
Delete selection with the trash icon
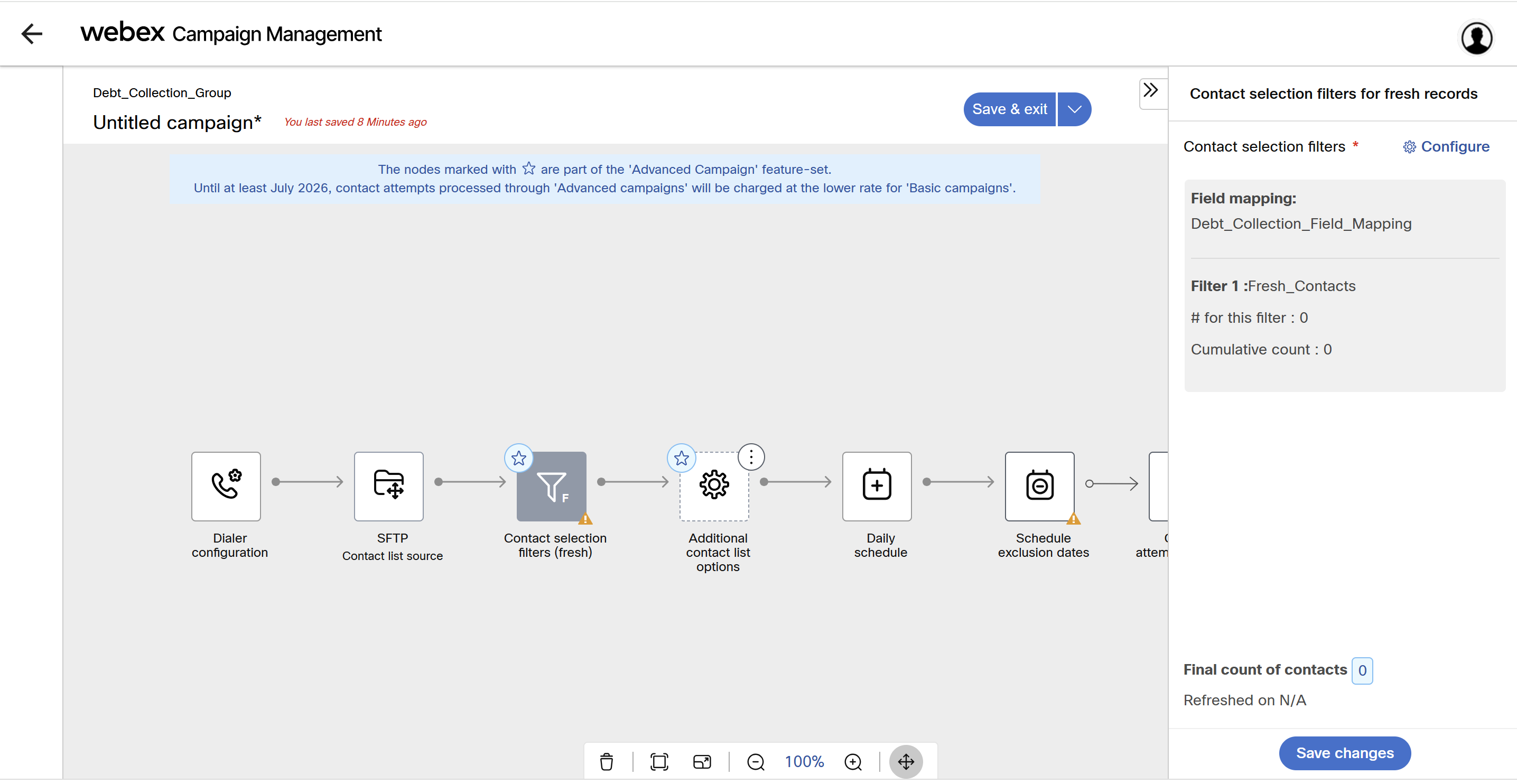[x=606, y=762]
